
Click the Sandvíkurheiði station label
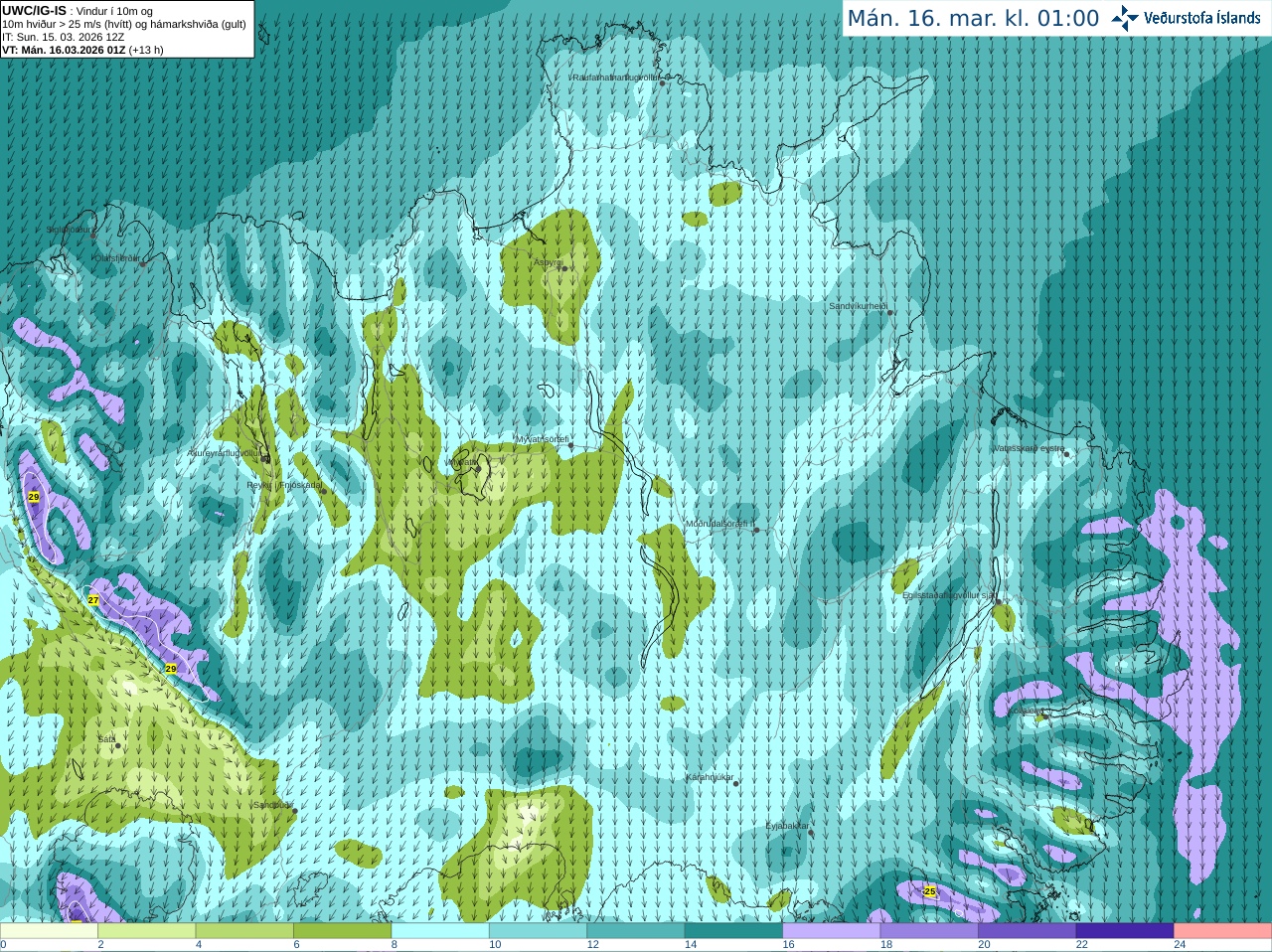[858, 306]
